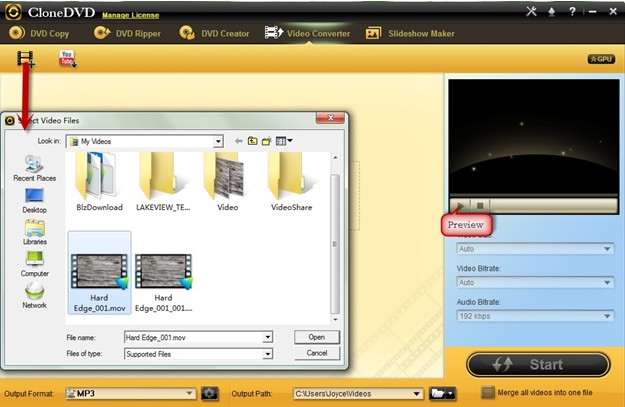Screen dimensions: 625x407
Task: Switch to the DVD Ripper tab
Action: (127, 33)
